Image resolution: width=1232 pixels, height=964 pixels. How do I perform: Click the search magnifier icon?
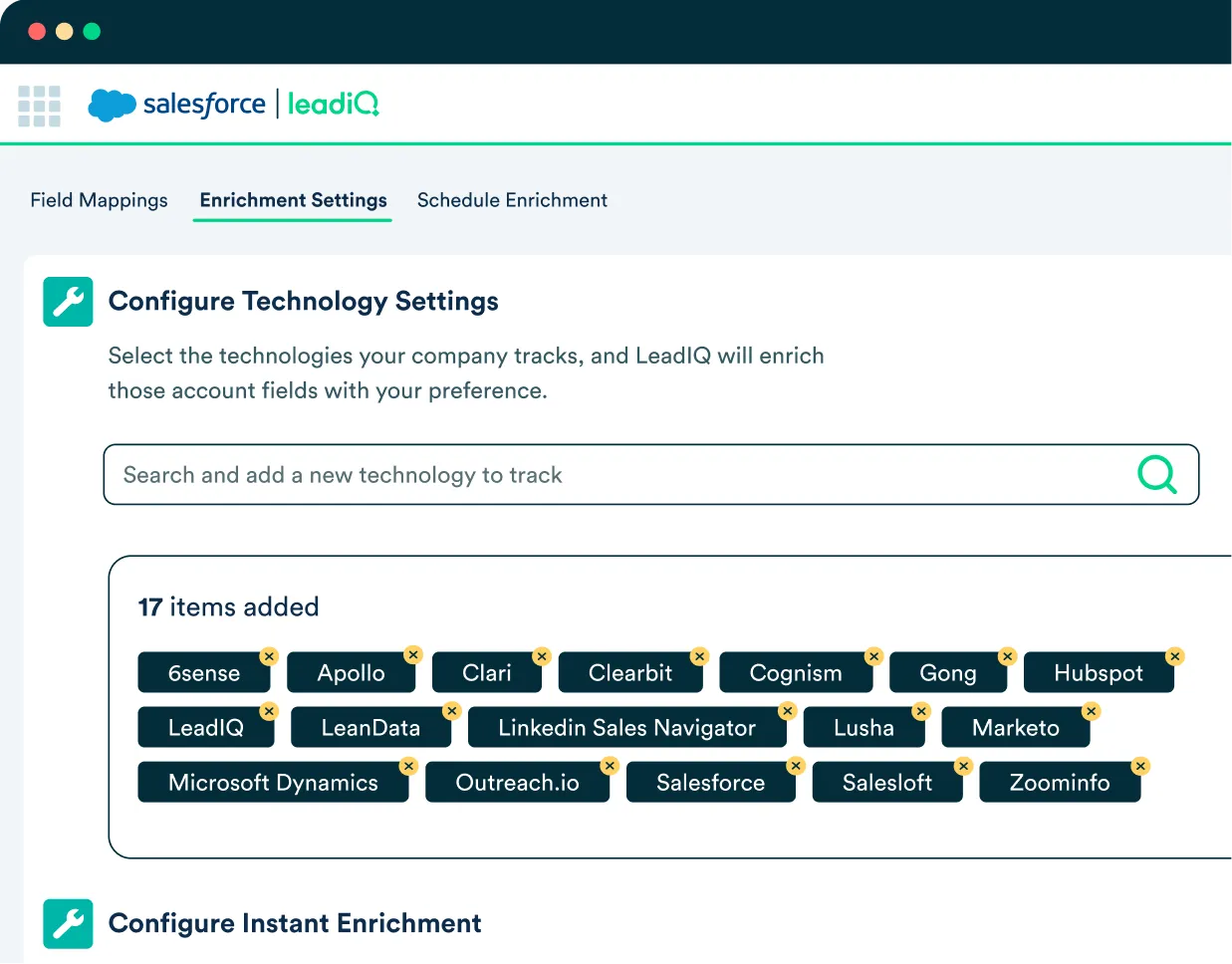click(1156, 474)
